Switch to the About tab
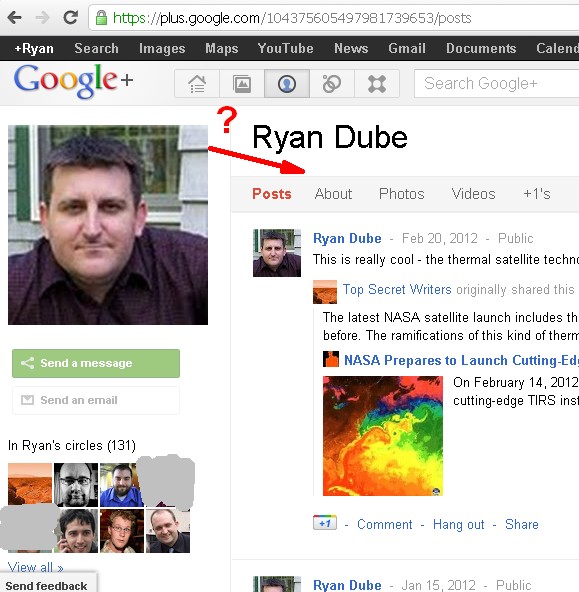This screenshot has width=579, height=592. pyautogui.click(x=333, y=194)
